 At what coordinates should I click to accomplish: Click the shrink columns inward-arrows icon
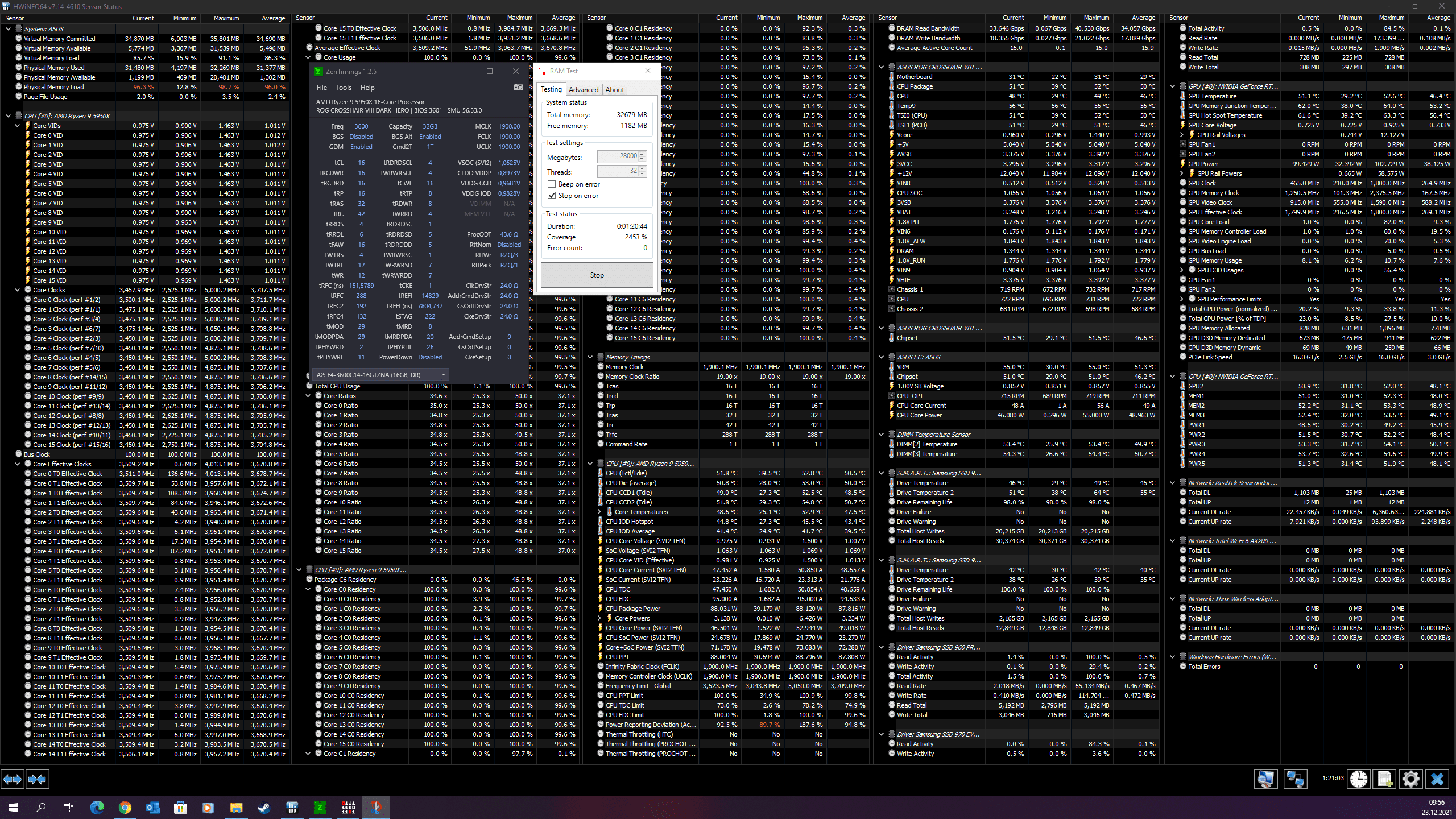tap(37, 779)
